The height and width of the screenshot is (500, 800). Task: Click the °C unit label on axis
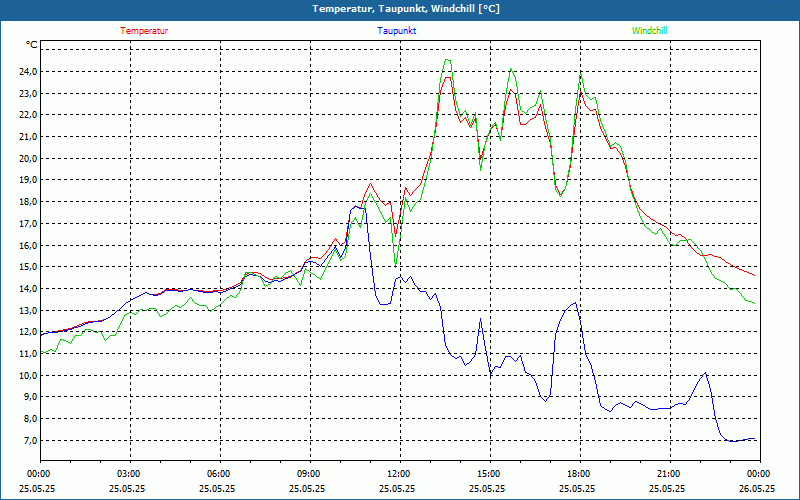[32, 45]
